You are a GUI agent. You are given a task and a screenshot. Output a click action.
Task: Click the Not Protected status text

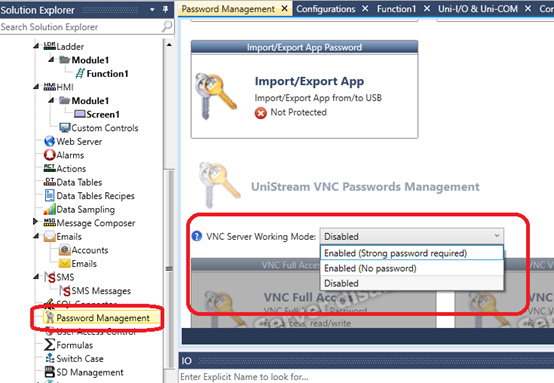pos(299,112)
